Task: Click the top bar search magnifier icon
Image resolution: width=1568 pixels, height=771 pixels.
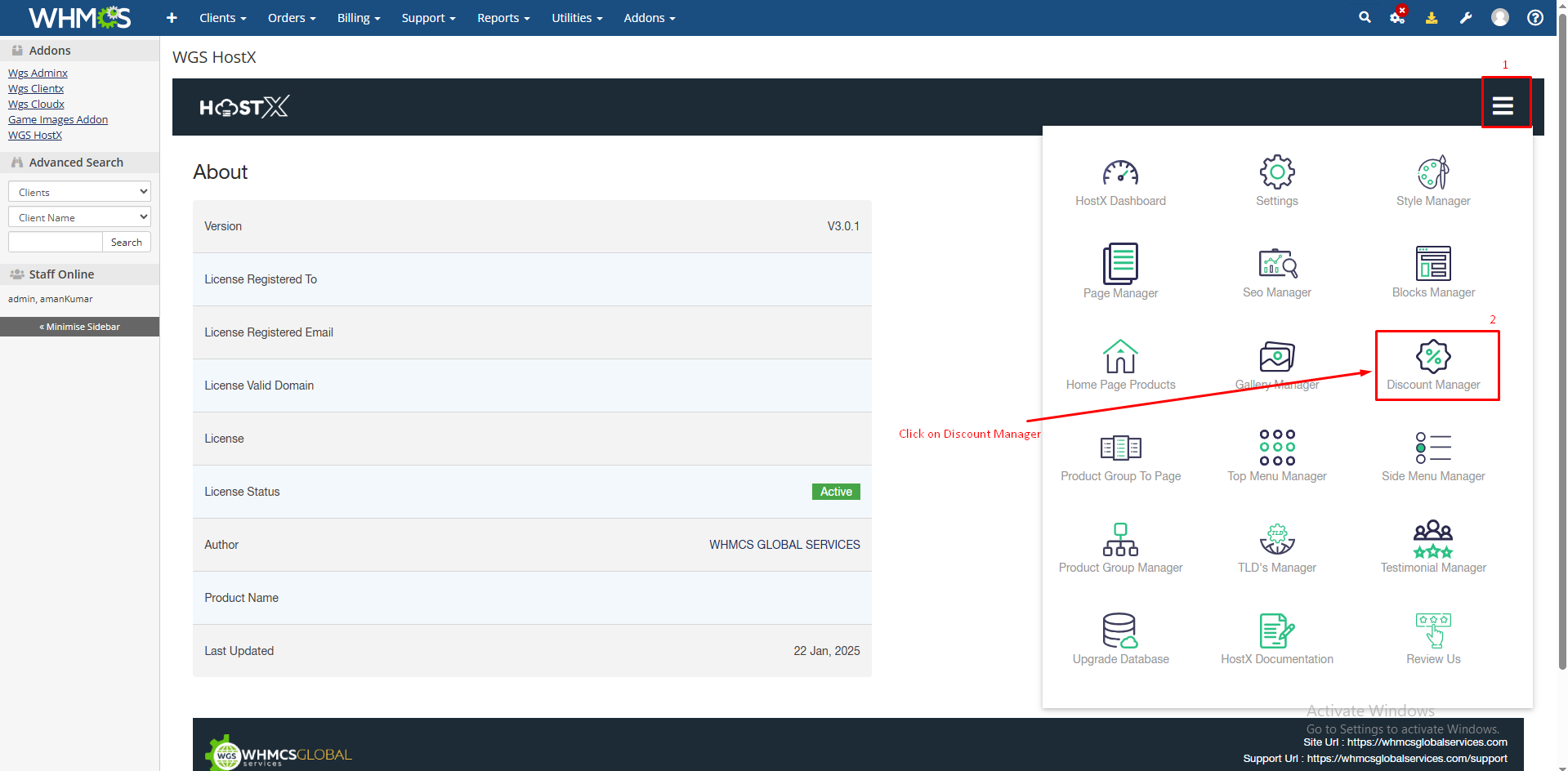Action: (1365, 17)
